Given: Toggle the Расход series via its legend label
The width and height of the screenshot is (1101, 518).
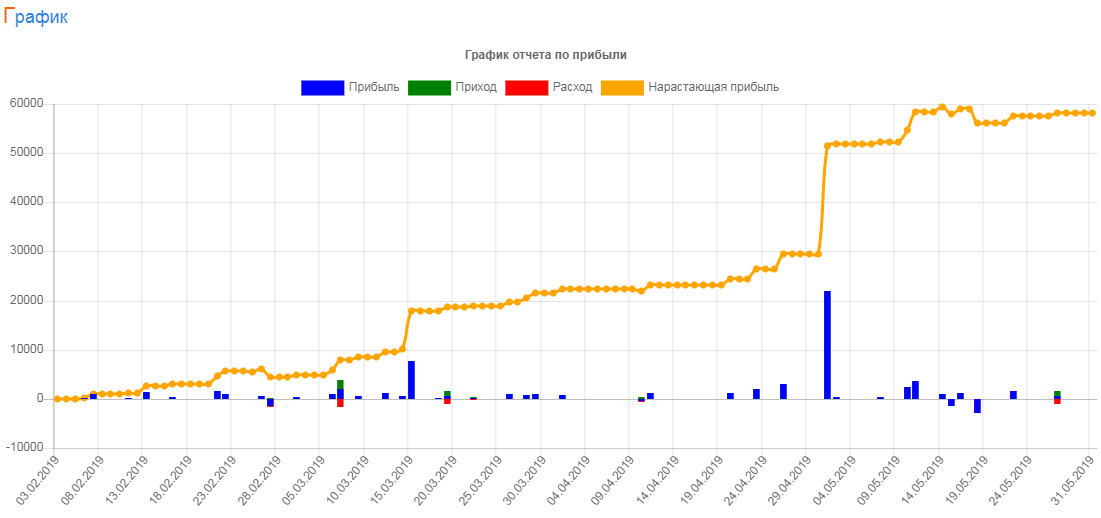Looking at the screenshot, I should point(572,88).
